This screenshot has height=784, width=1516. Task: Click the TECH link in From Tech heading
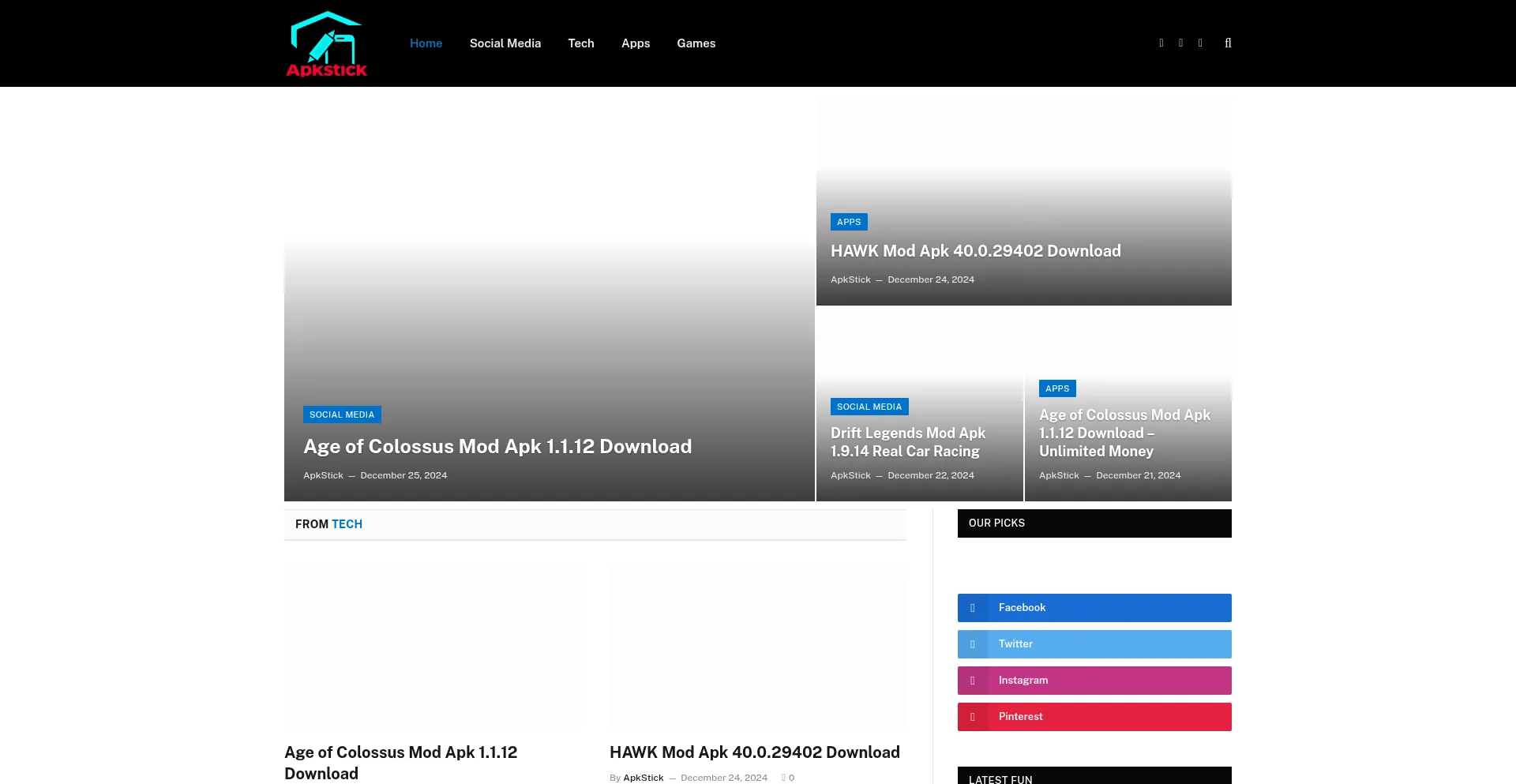[347, 524]
